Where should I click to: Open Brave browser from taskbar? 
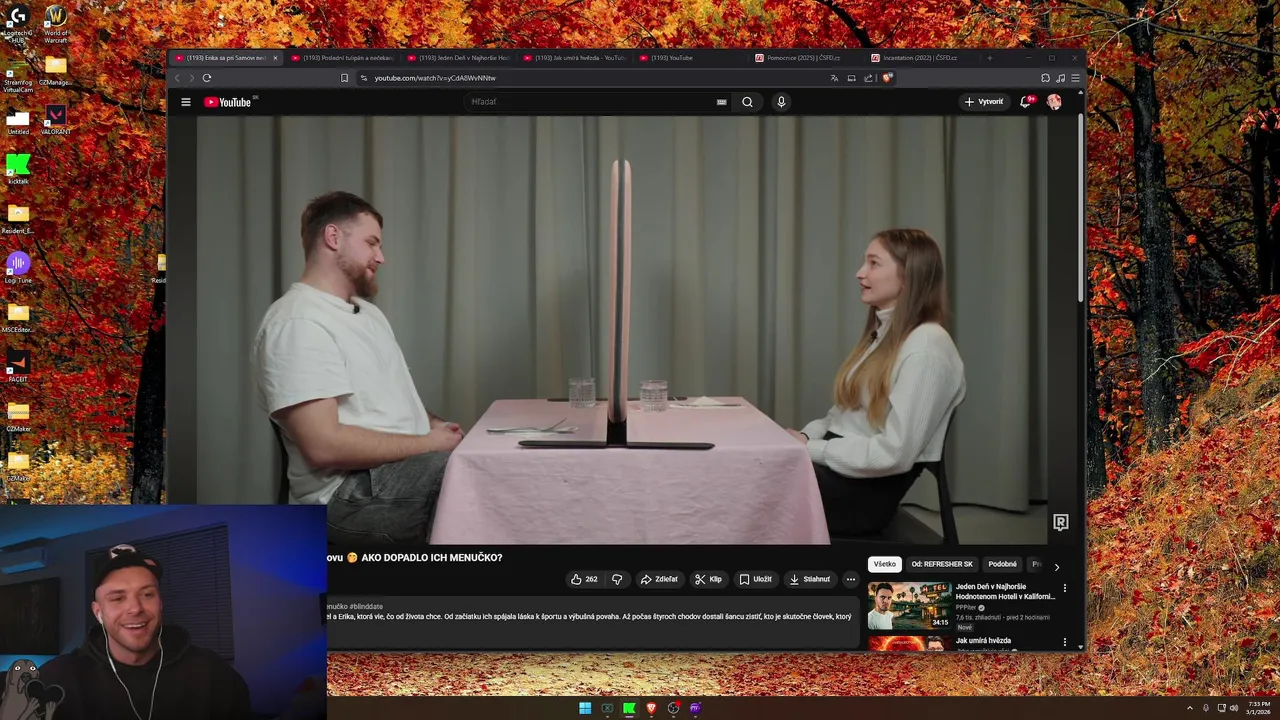click(651, 708)
